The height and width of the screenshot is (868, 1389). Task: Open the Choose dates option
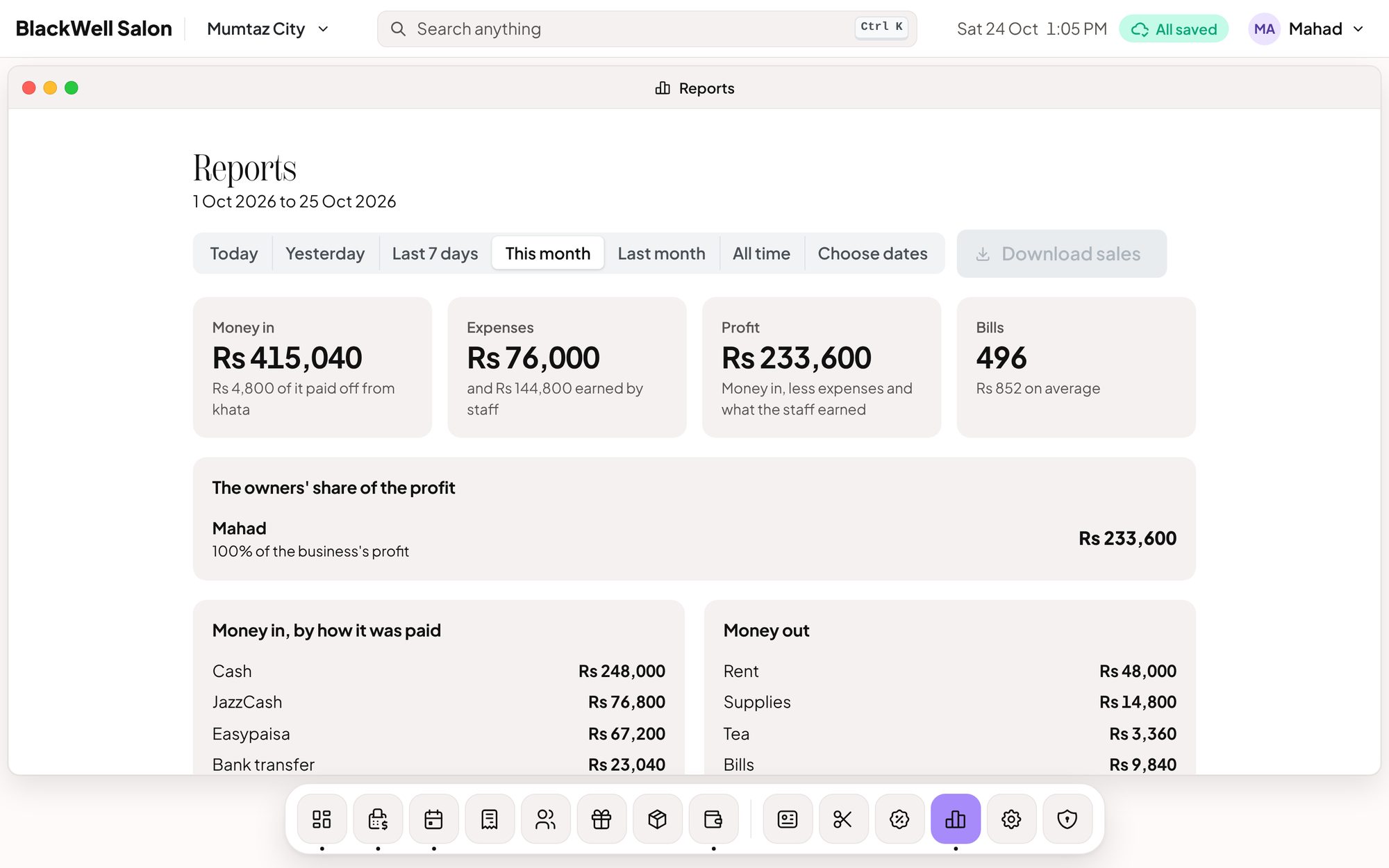[872, 253]
